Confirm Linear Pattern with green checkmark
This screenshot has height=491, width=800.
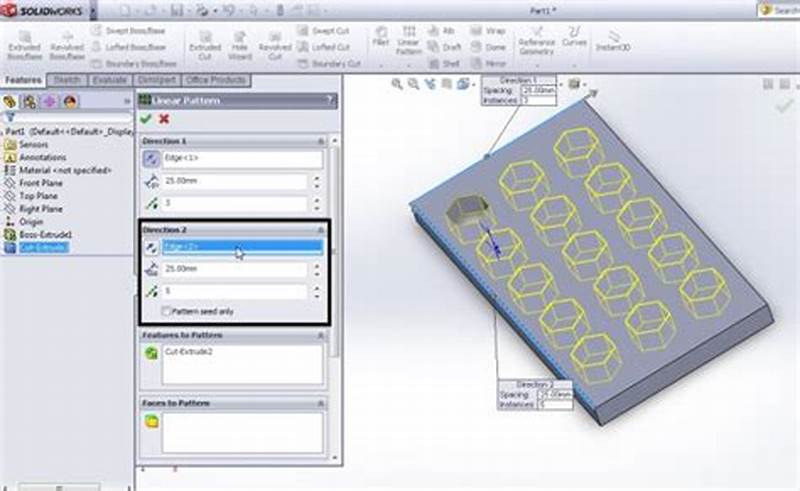click(146, 119)
